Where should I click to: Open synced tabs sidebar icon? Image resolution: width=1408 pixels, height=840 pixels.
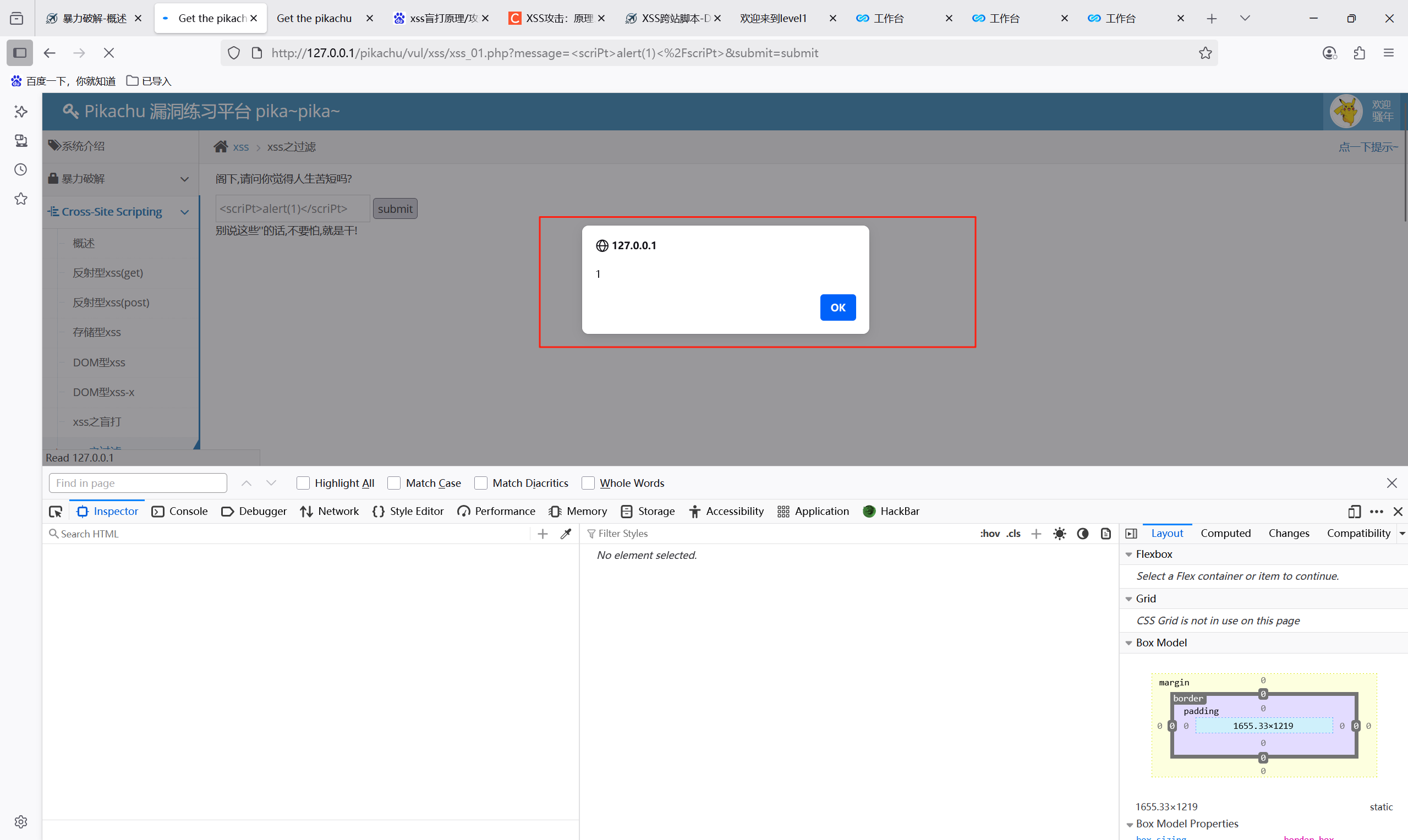pyautogui.click(x=21, y=140)
